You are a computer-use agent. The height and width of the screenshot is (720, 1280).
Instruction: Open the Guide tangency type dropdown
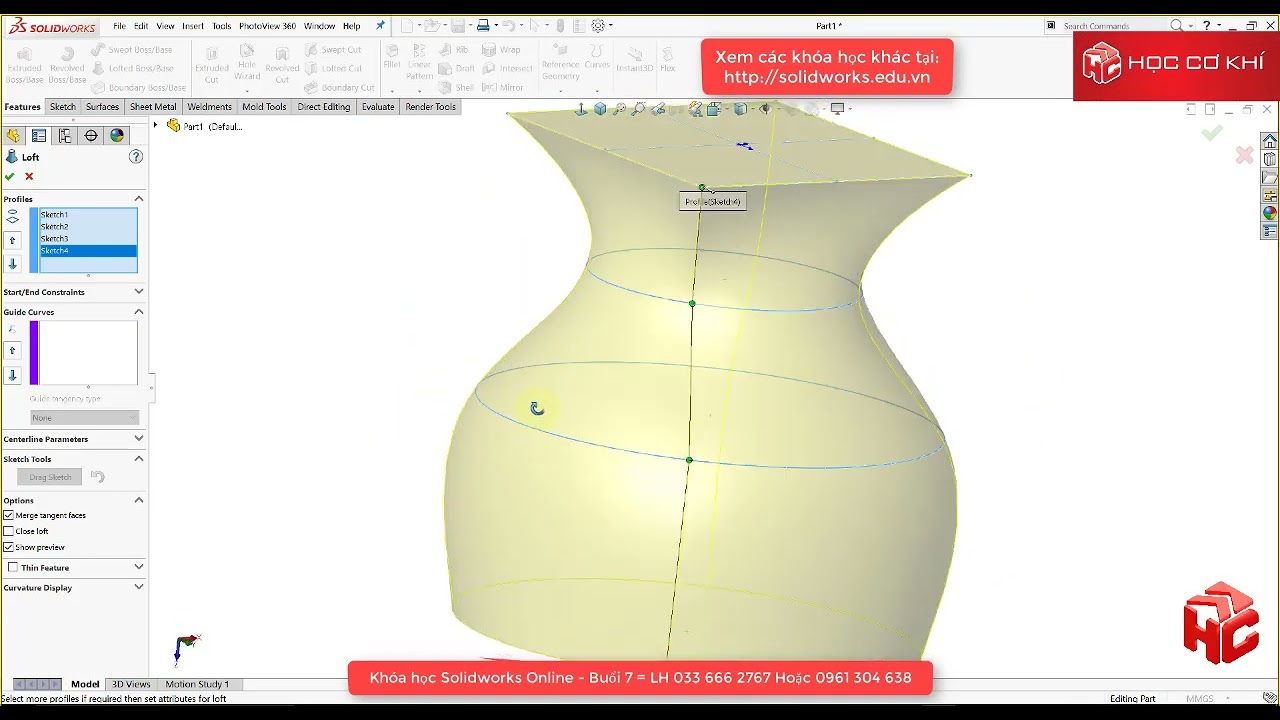[x=84, y=418]
